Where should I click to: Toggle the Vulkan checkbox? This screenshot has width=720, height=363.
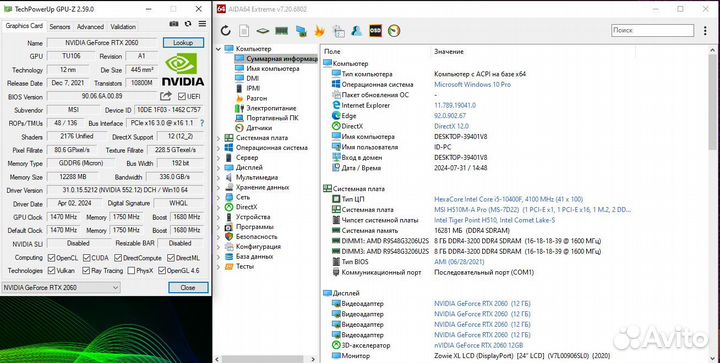point(51,271)
